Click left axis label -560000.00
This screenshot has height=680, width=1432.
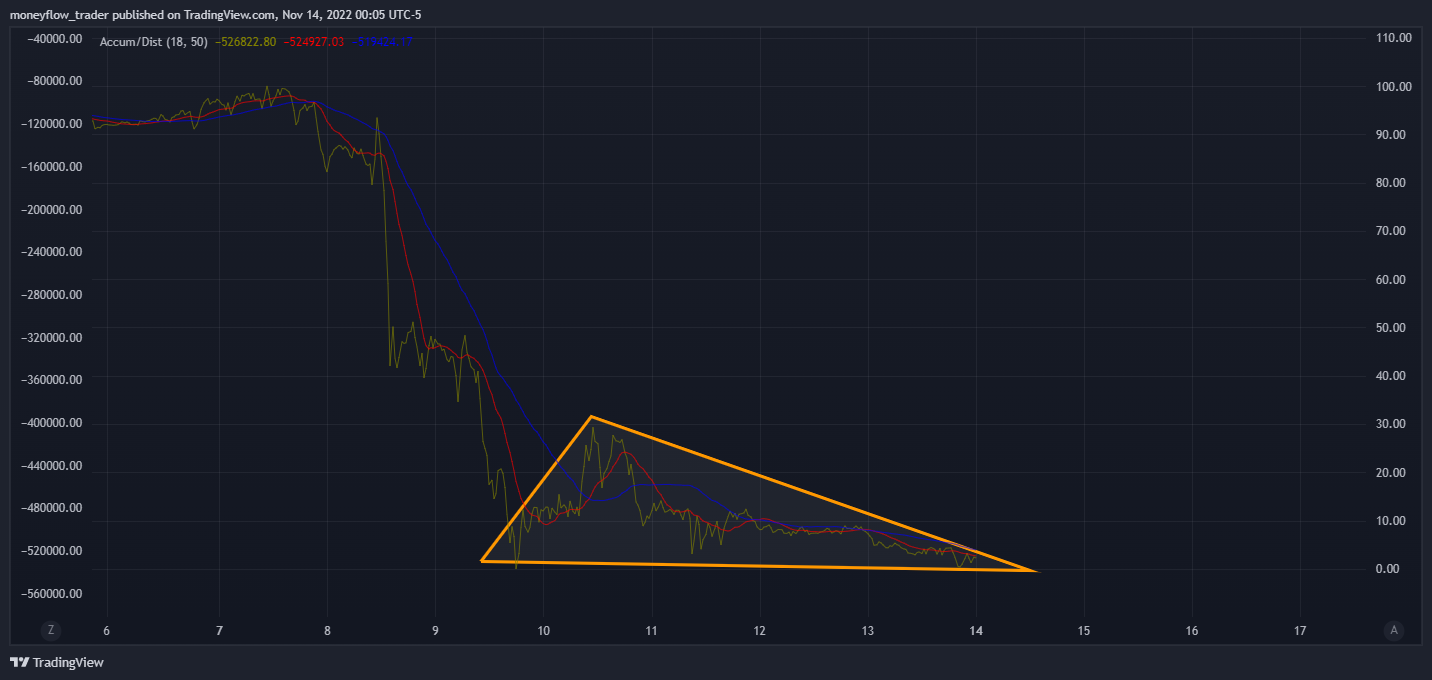(50, 594)
